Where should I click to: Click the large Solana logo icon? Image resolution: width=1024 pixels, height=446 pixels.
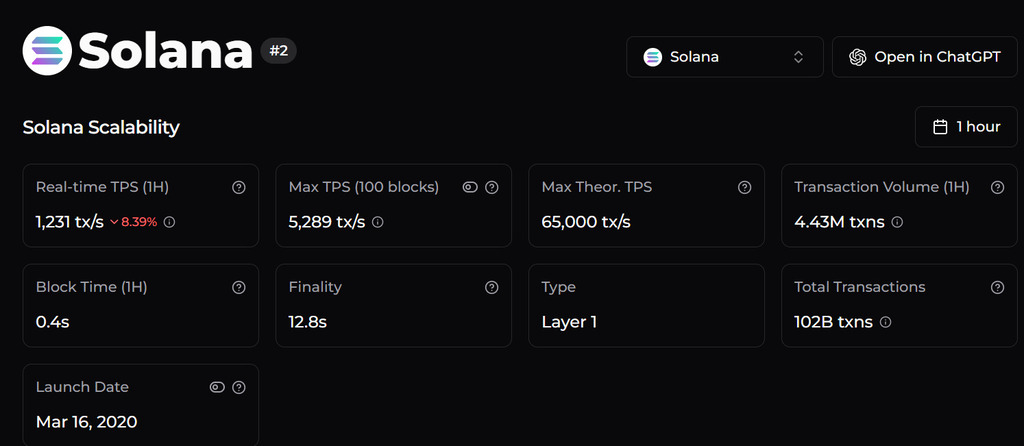[x=48, y=51]
